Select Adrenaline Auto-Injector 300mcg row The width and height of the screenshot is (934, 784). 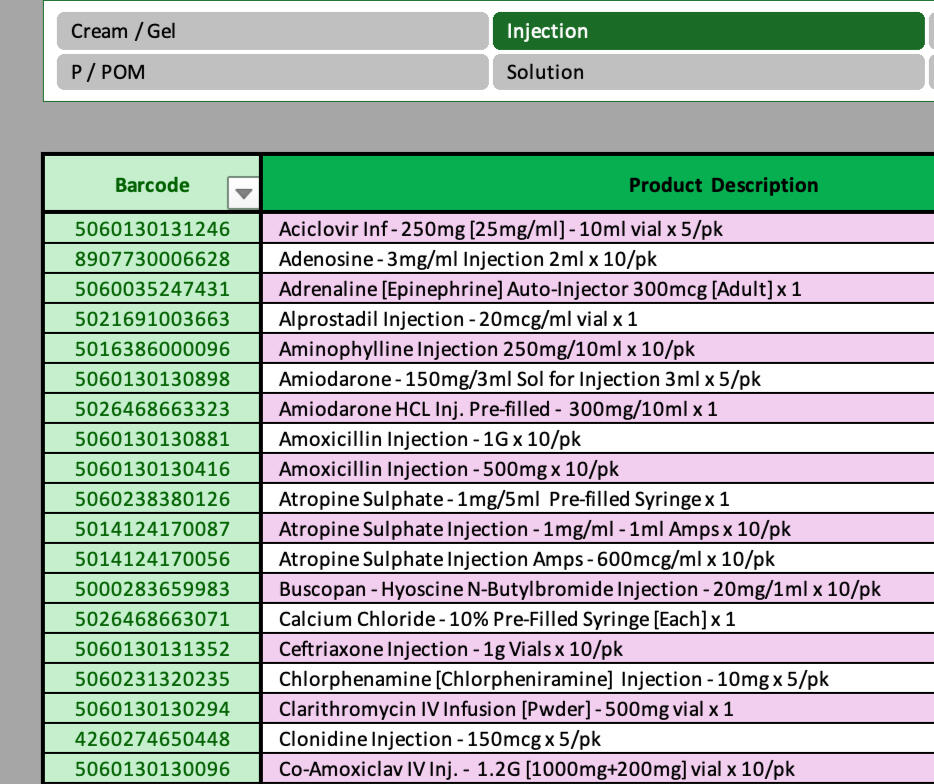click(x=540, y=289)
